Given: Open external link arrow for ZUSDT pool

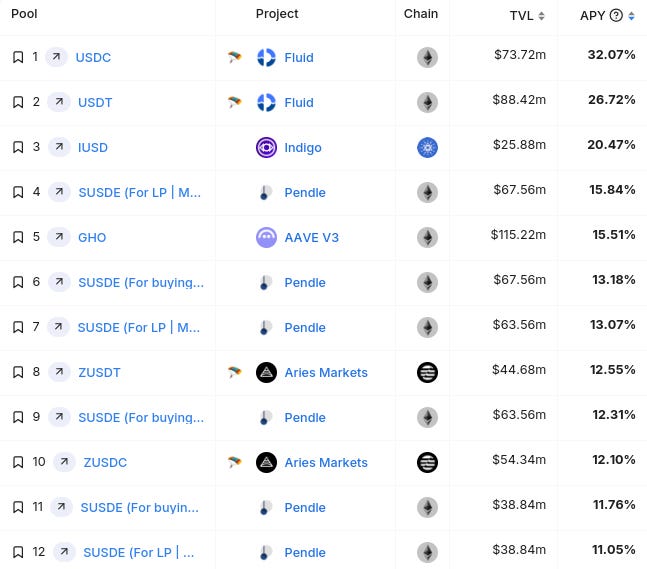Looking at the screenshot, I should [x=59, y=371].
